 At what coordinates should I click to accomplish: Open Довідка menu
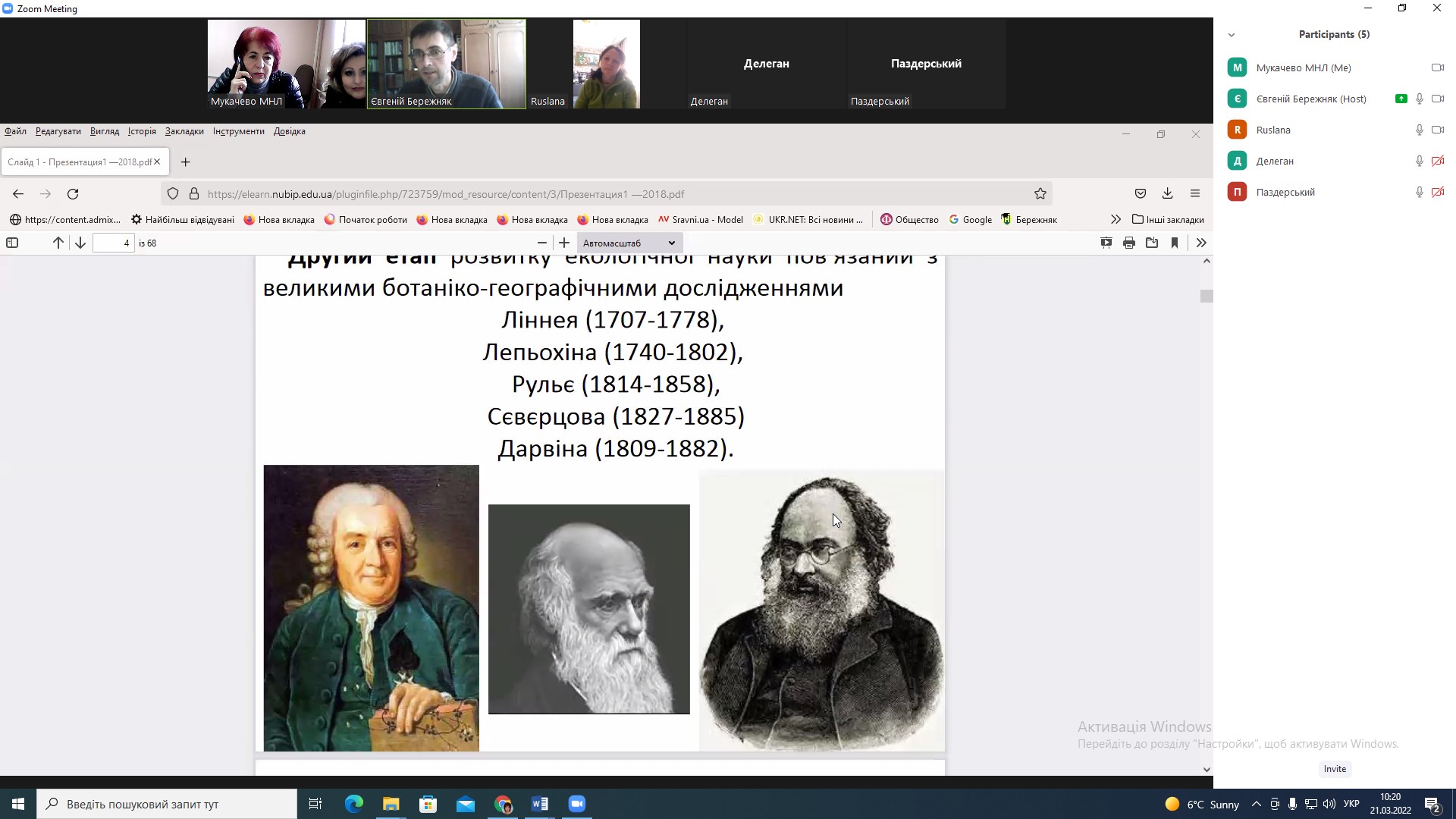click(x=290, y=131)
